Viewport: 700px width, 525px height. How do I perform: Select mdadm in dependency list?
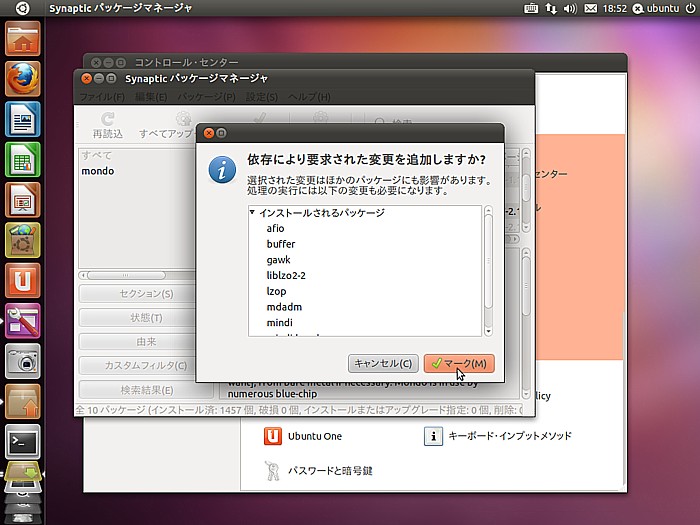click(x=284, y=307)
